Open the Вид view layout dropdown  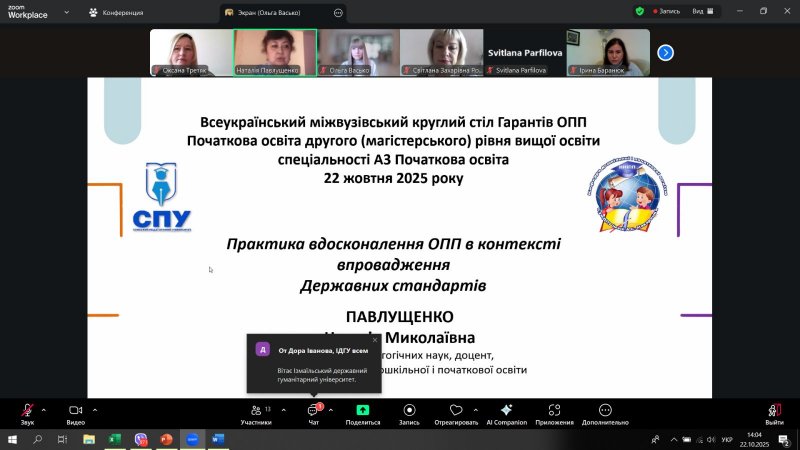(x=702, y=12)
